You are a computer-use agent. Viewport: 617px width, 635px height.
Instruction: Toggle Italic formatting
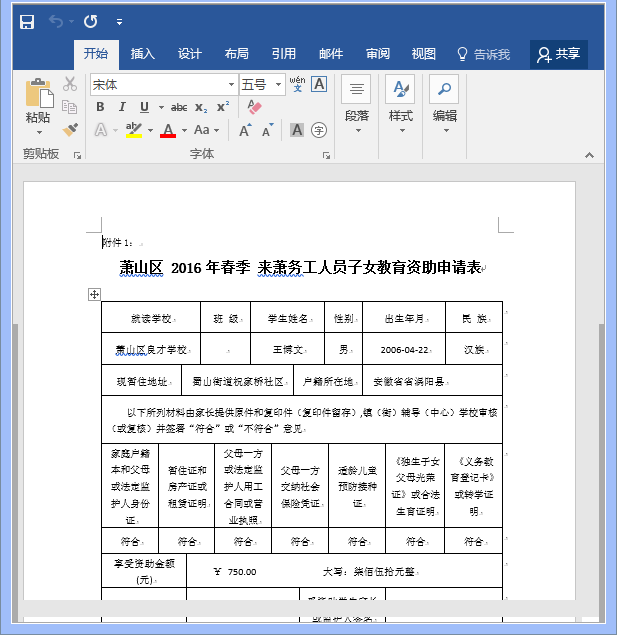click(x=122, y=107)
